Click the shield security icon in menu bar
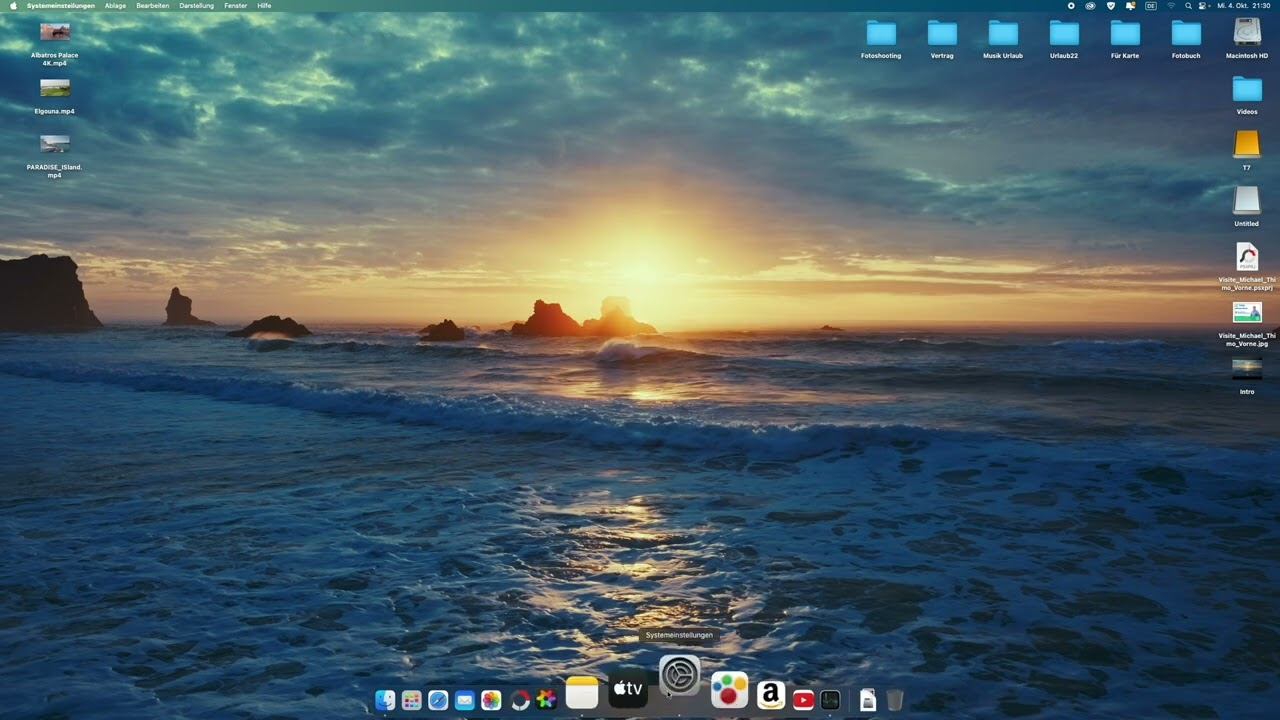Screen dimensions: 1280x720 tap(1111, 6)
